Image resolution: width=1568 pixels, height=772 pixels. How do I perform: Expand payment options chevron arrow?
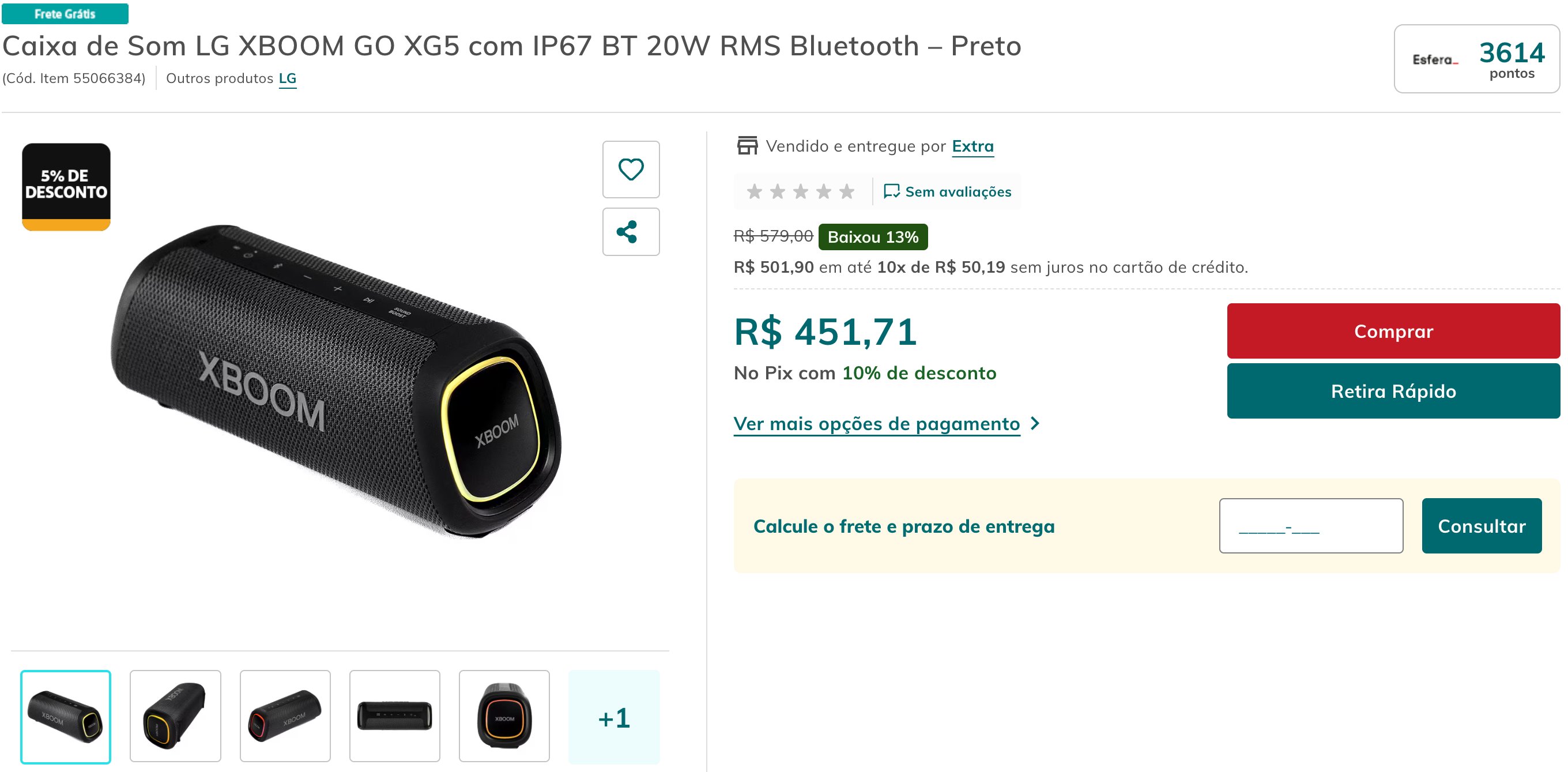click(x=1035, y=423)
